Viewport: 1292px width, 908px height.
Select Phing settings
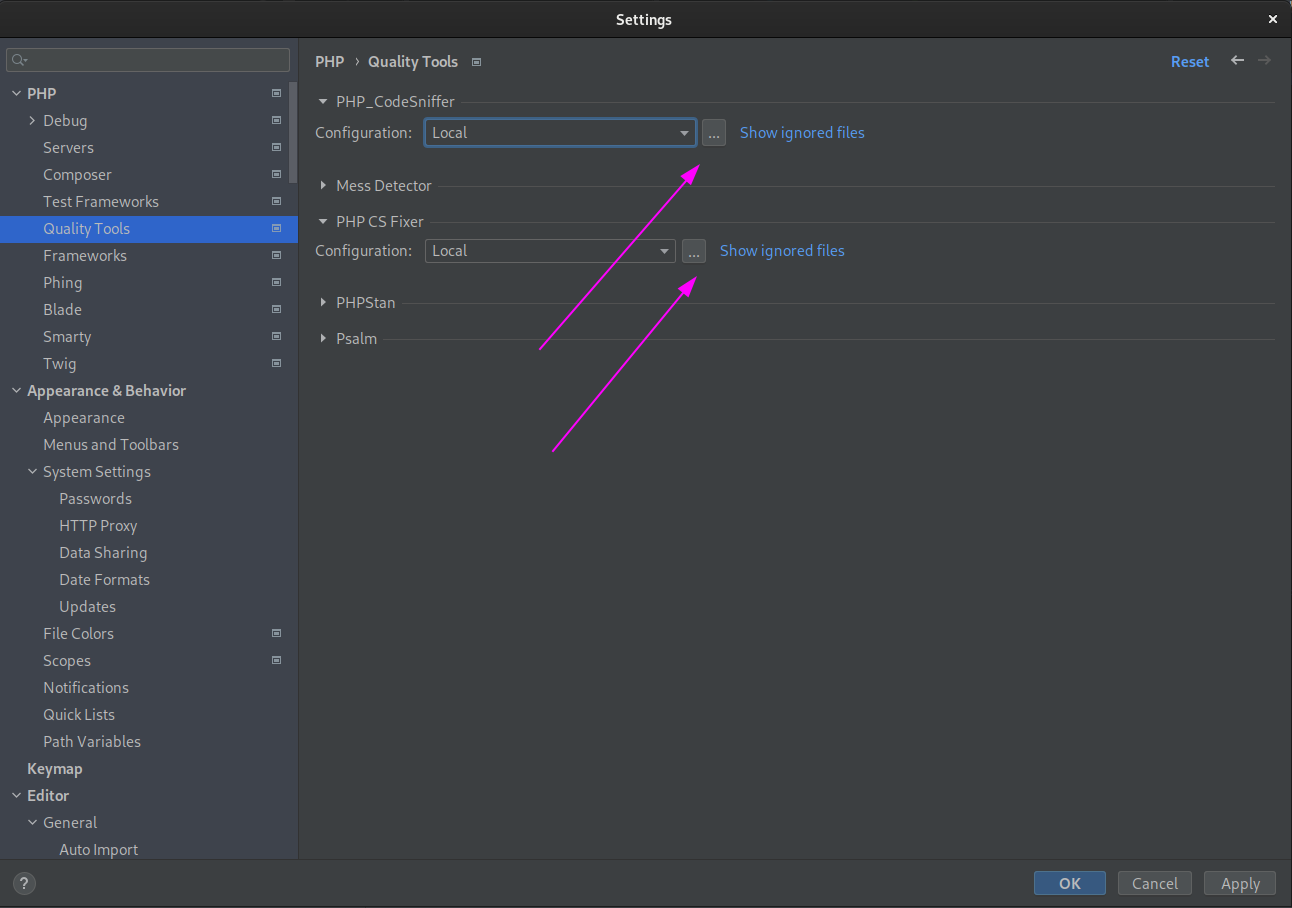click(x=62, y=282)
